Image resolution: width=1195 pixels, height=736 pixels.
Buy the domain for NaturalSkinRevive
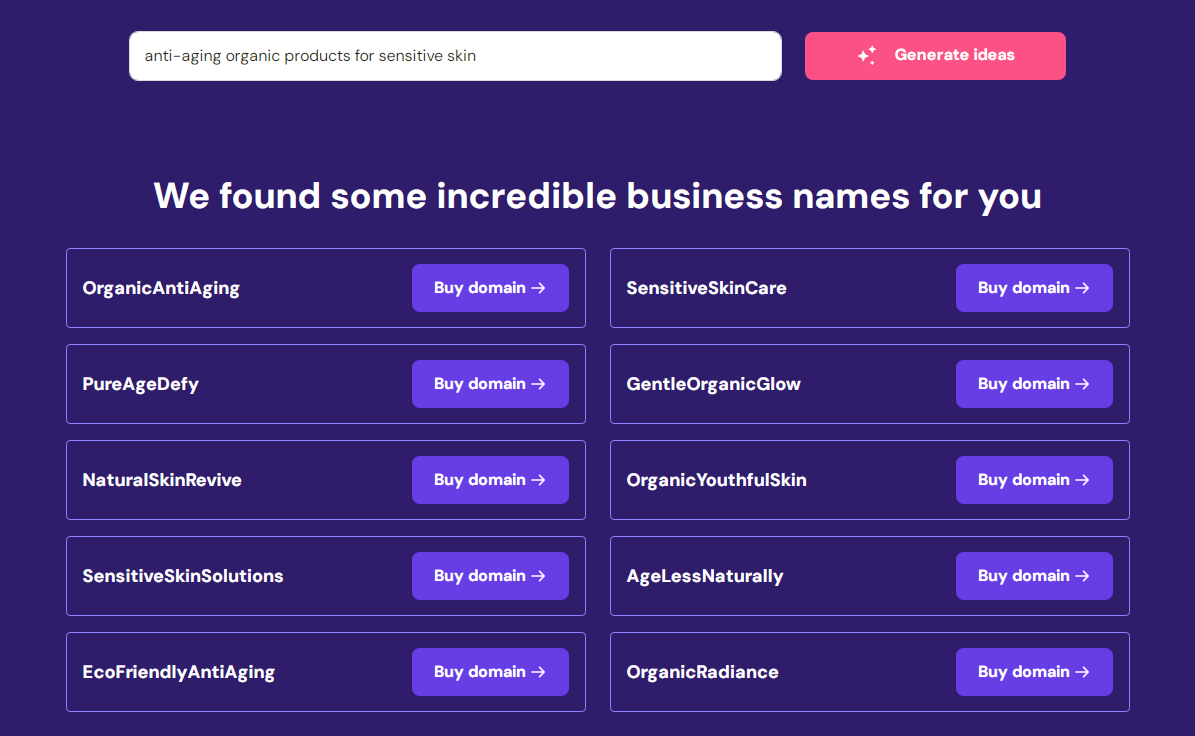490,479
